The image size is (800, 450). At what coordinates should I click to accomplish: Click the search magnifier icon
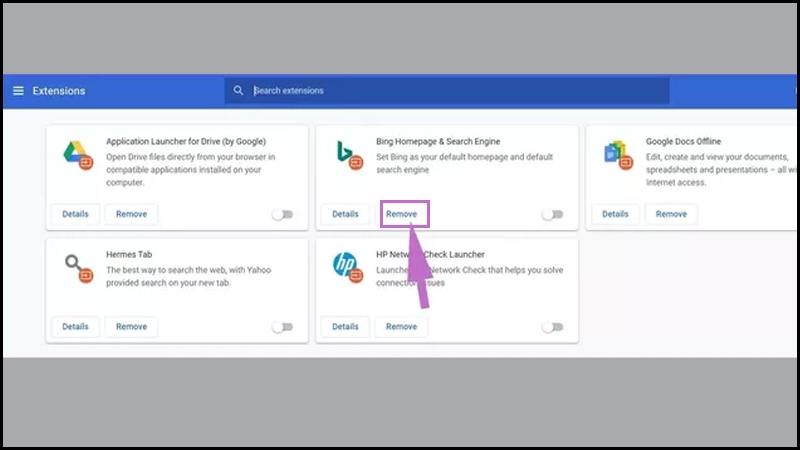[238, 90]
